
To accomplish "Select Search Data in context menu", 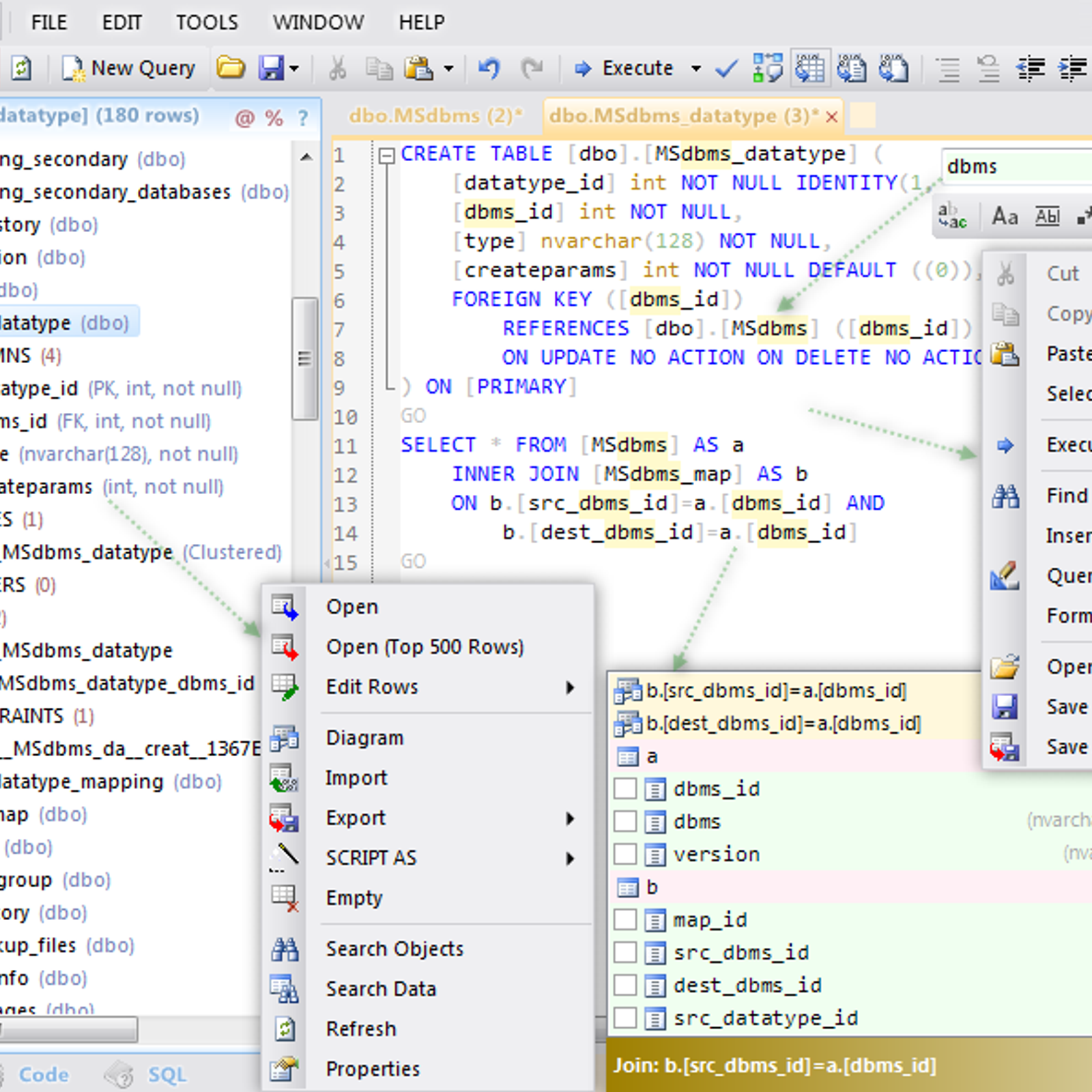I will [x=428, y=988].
